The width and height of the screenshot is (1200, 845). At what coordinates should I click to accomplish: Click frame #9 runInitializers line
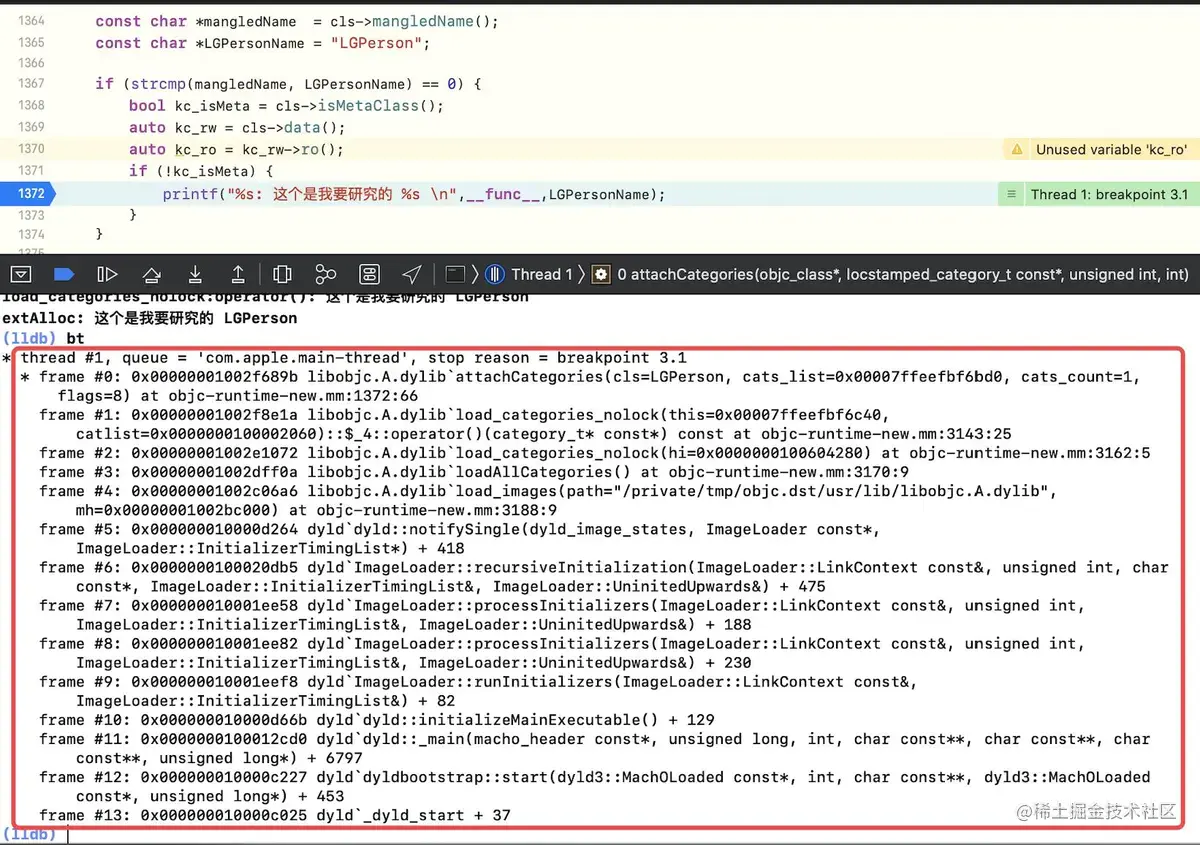coord(478,691)
